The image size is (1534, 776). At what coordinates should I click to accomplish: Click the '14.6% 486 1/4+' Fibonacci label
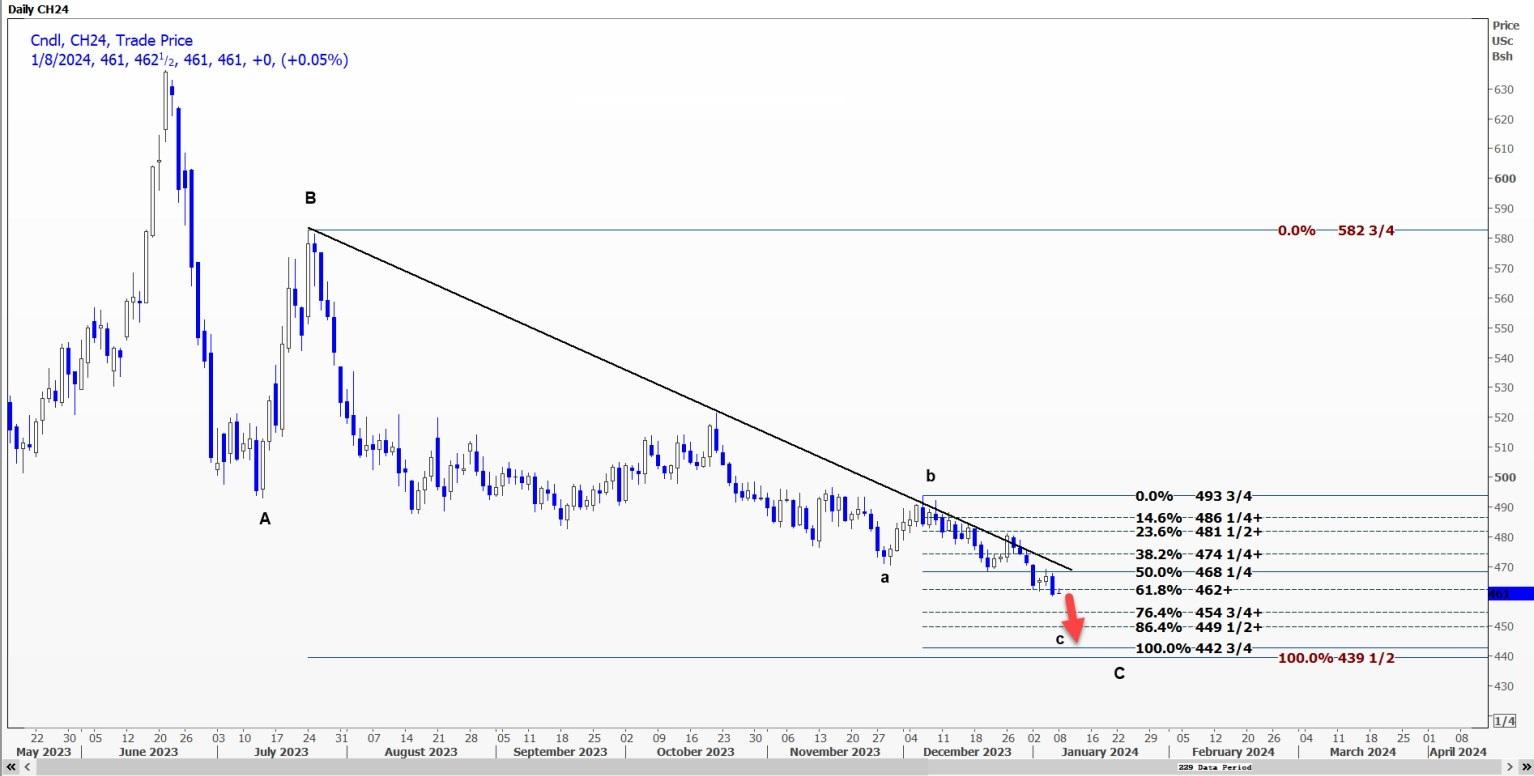(x=1198, y=518)
